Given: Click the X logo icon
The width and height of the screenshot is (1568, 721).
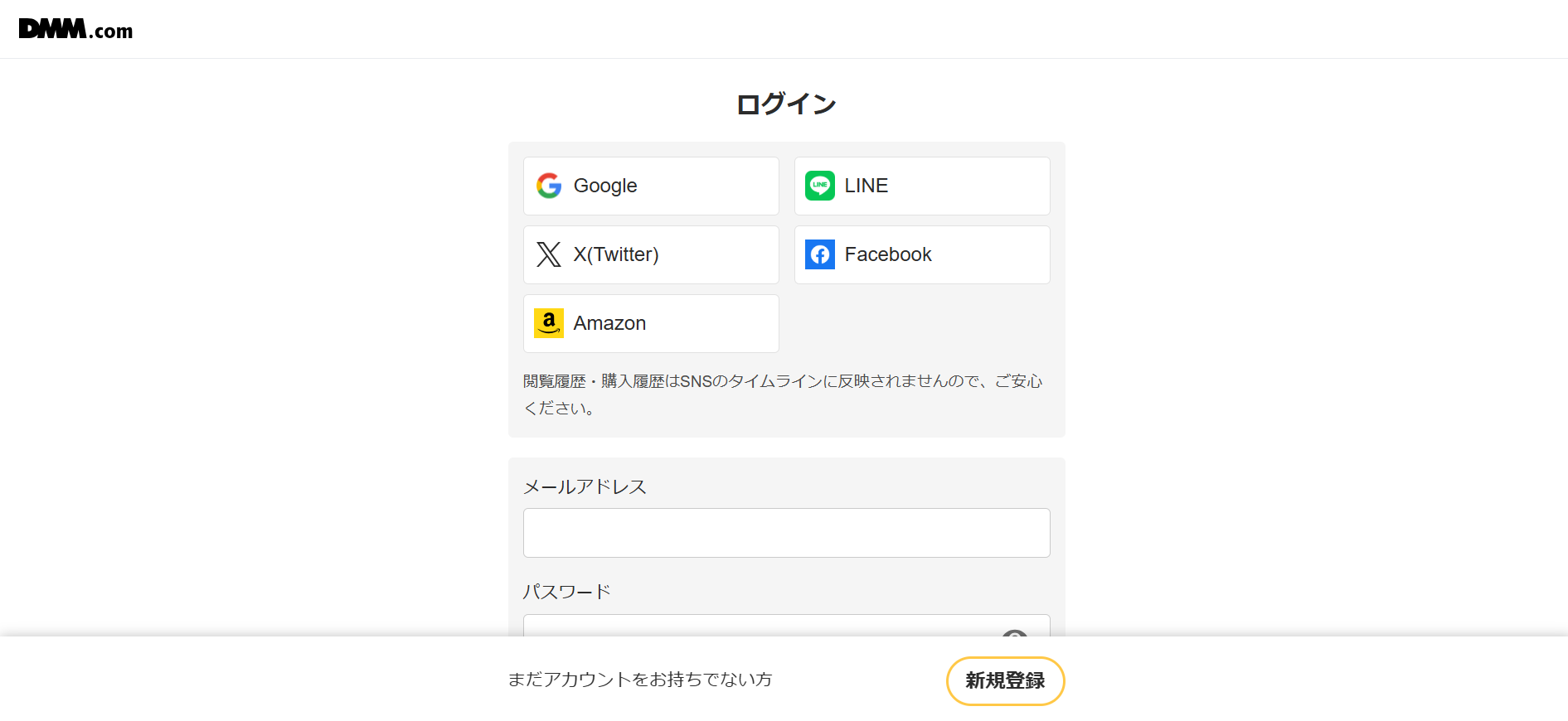Looking at the screenshot, I should pyautogui.click(x=549, y=254).
